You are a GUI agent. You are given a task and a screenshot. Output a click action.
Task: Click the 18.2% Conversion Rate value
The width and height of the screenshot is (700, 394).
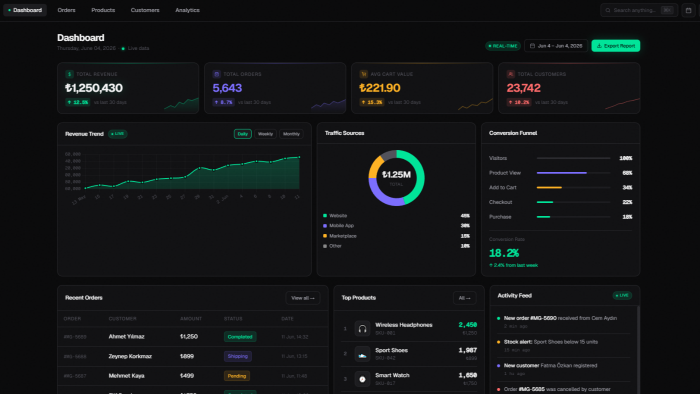tap(504, 253)
